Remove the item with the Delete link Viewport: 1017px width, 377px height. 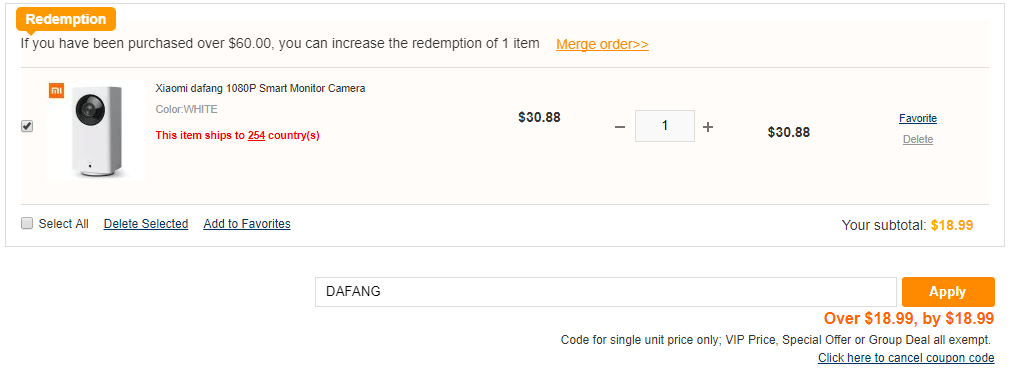pyautogui.click(x=918, y=140)
